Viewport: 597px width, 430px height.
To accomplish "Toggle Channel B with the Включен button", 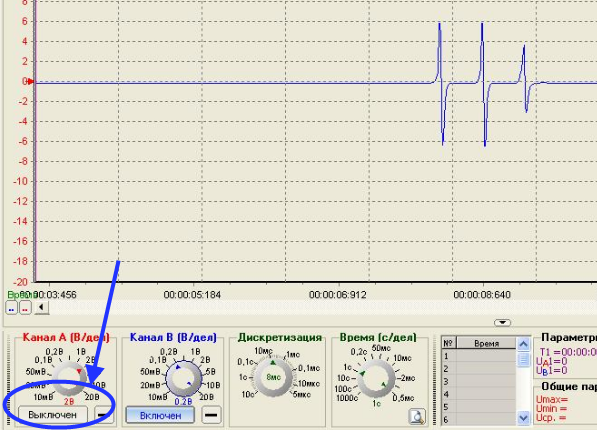I will click(160, 416).
